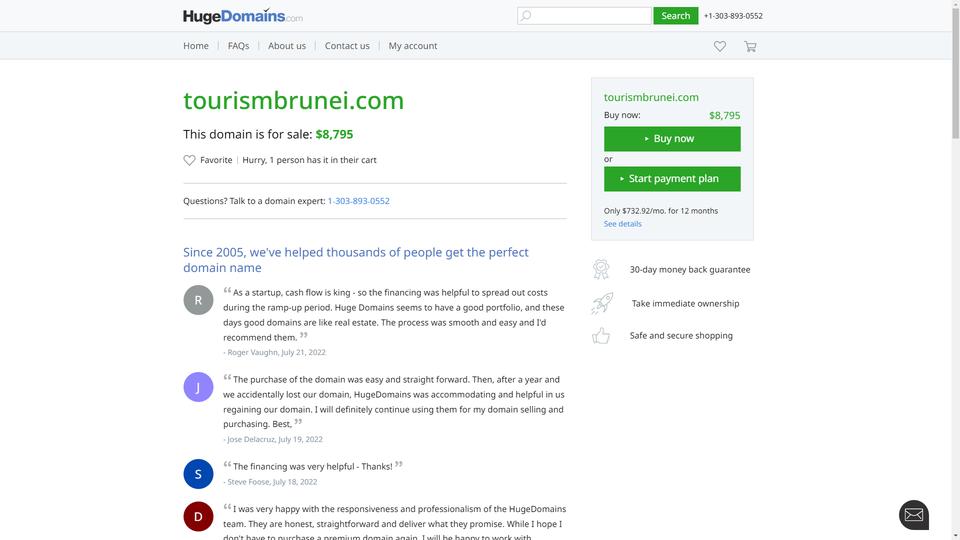Image resolution: width=960 pixels, height=540 pixels.
Task: Click the page vertical scrollbar
Action: 955,270
